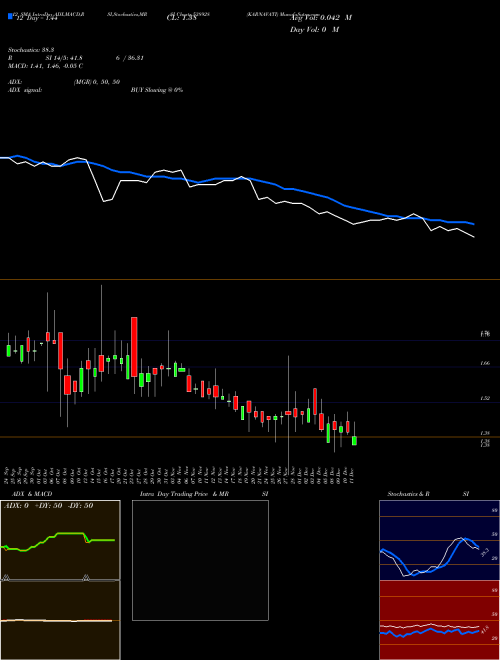Click the 'ADX: 0 +DY: 50 -DY: 50' header
Screen dimensions: 500x660
[x=48, y=506]
